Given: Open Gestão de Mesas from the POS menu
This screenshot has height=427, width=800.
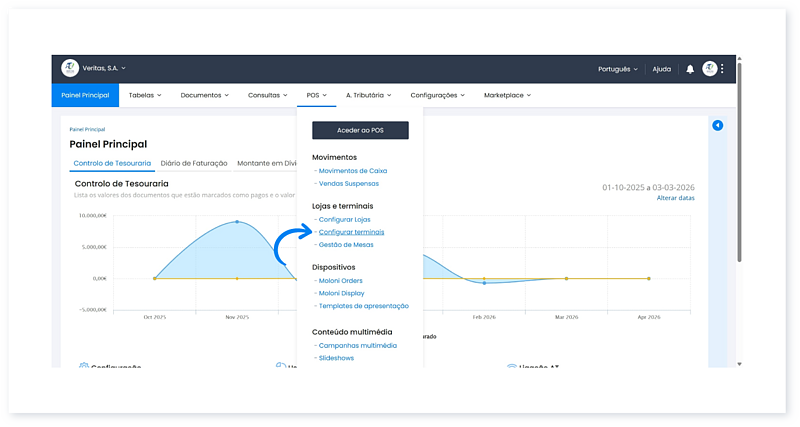Looking at the screenshot, I should pos(348,244).
